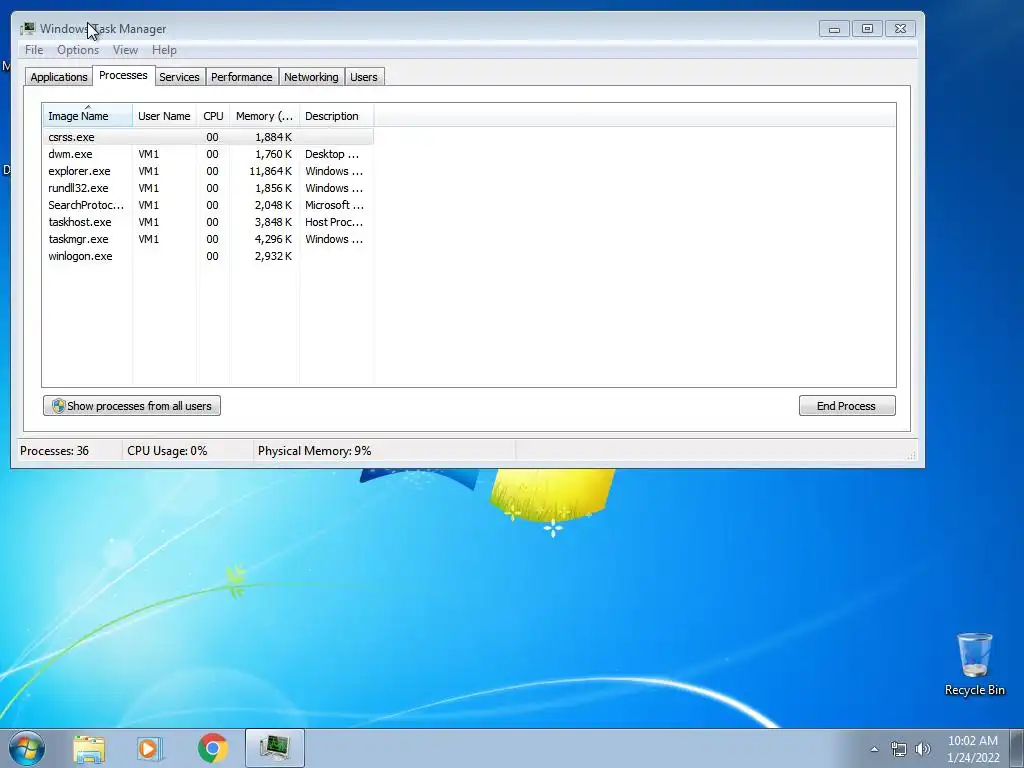Open the Recycle Bin desktop icon

point(974,664)
